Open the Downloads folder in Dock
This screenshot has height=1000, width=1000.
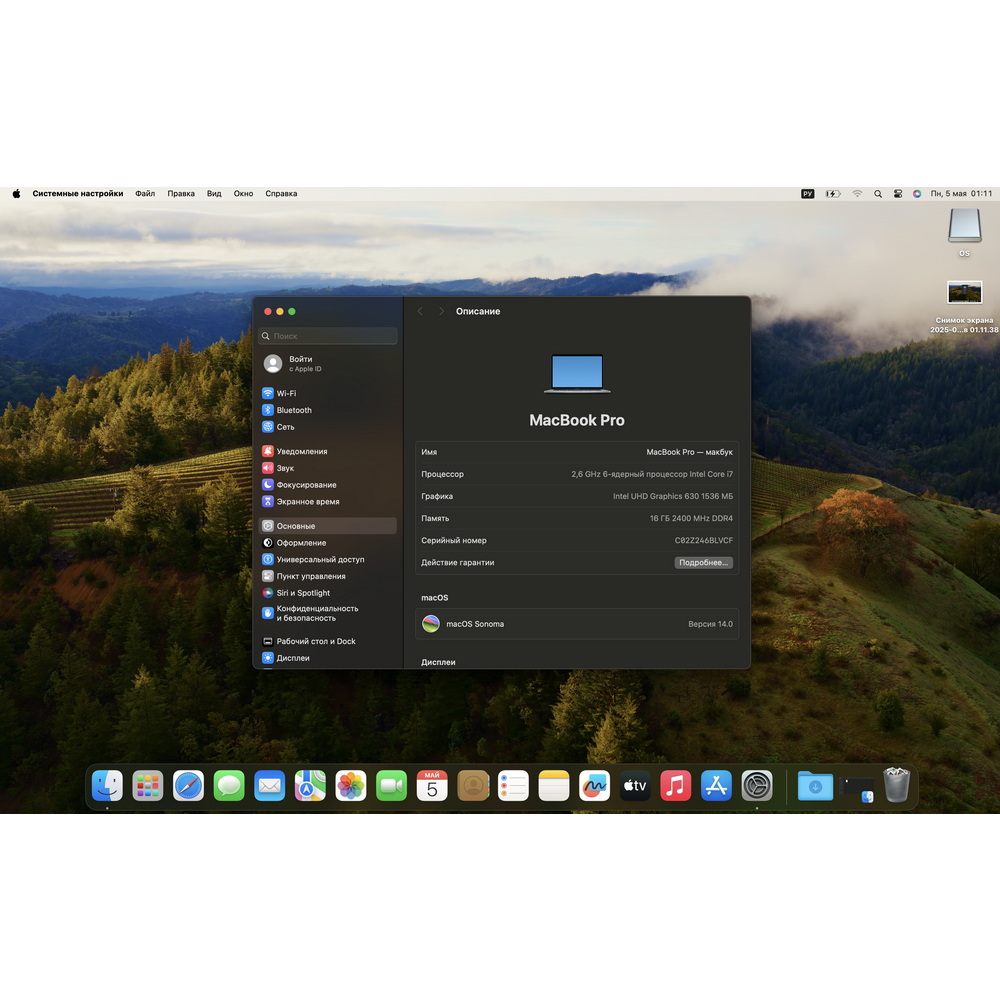(815, 786)
